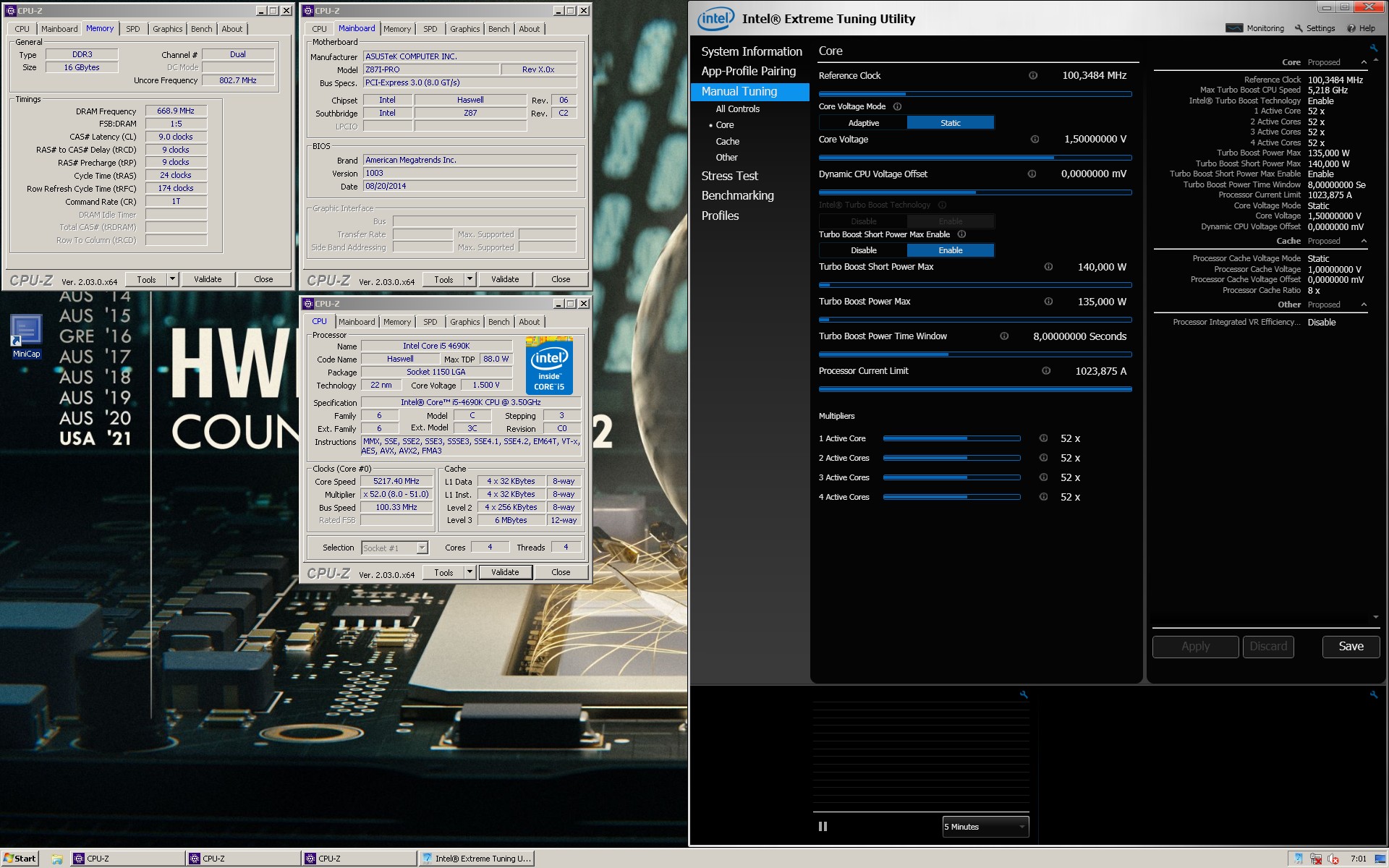Viewport: 1389px width, 868px height.
Task: Open Tools dropdown arrow in CPU tab CPU-Z window
Action: click(470, 572)
